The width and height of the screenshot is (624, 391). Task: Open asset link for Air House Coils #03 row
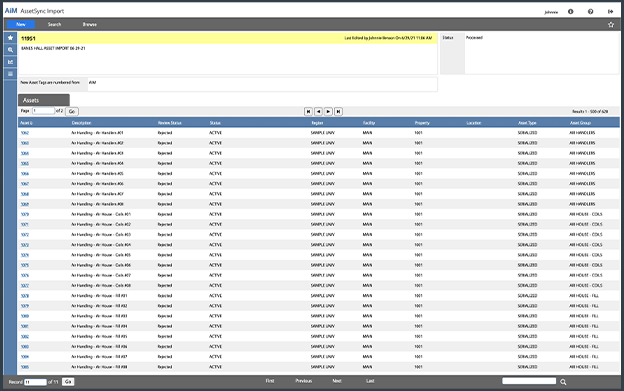tap(25, 235)
